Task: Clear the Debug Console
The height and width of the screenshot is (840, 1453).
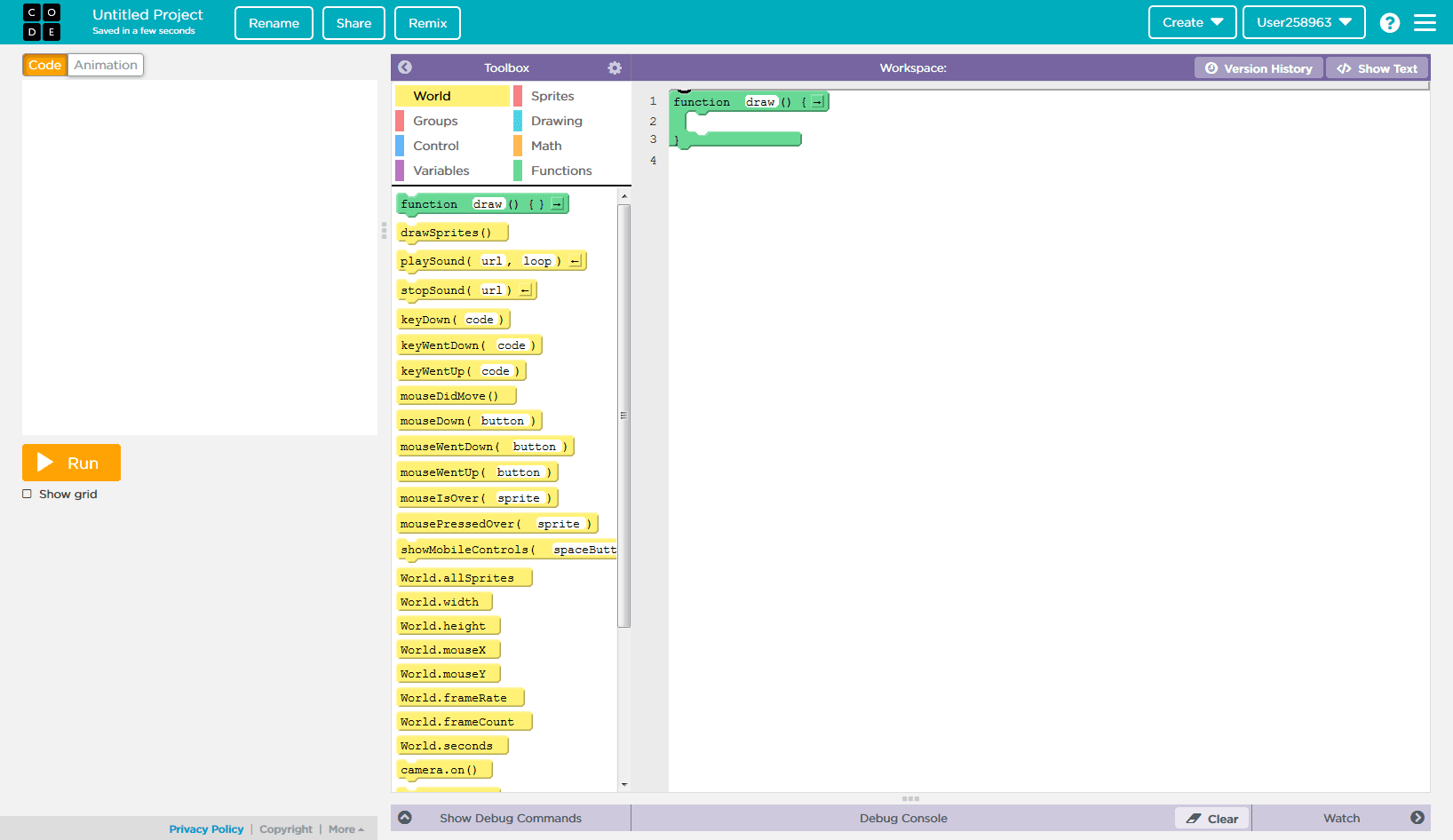Action: (x=1211, y=818)
